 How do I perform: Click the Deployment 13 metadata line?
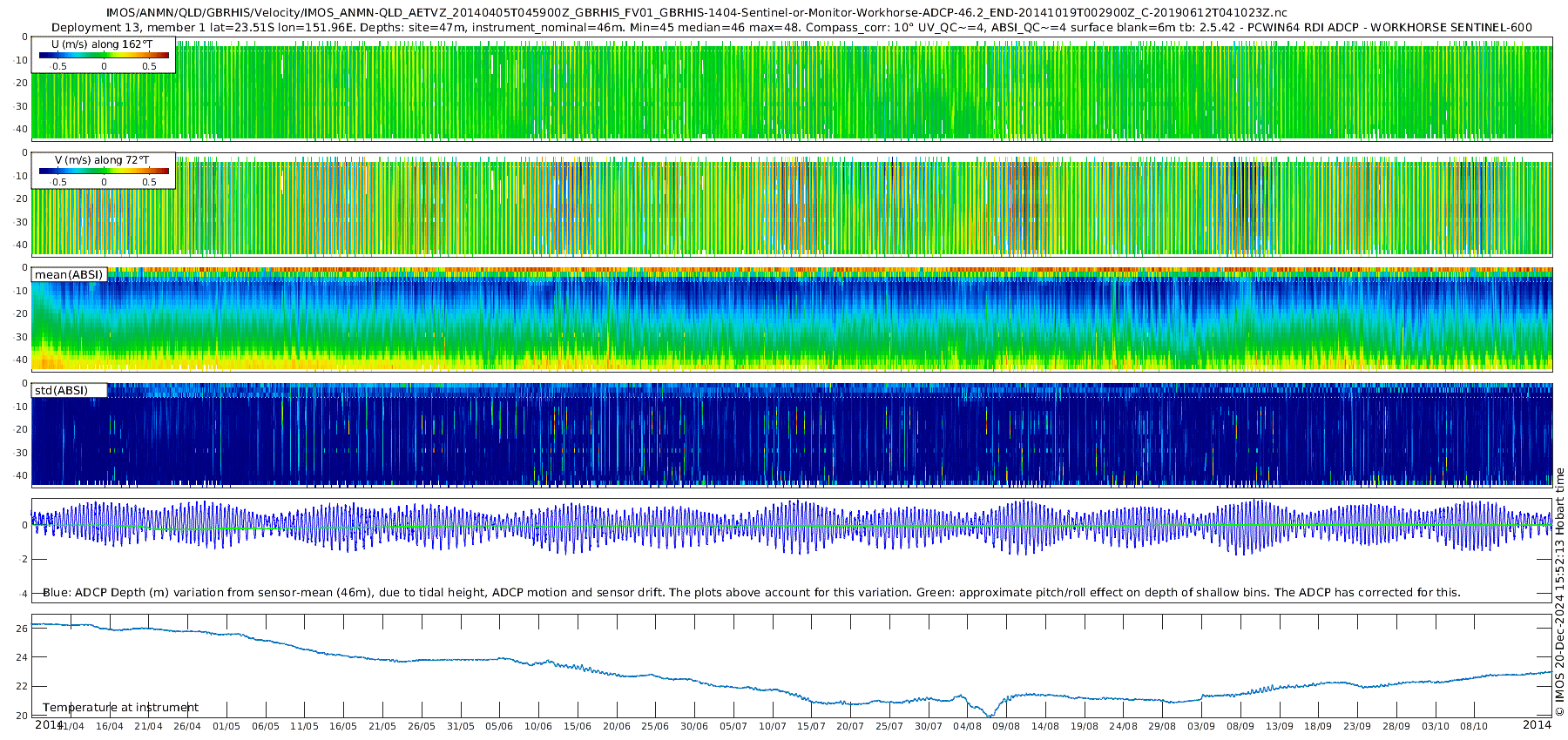point(792,27)
